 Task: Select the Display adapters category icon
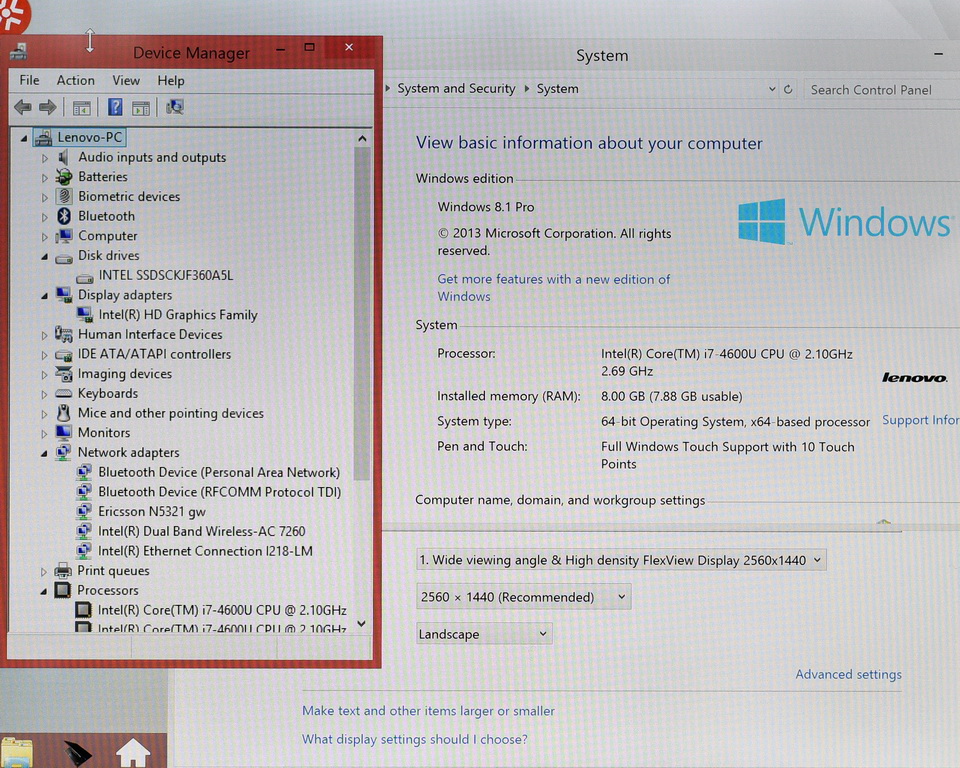pos(64,295)
